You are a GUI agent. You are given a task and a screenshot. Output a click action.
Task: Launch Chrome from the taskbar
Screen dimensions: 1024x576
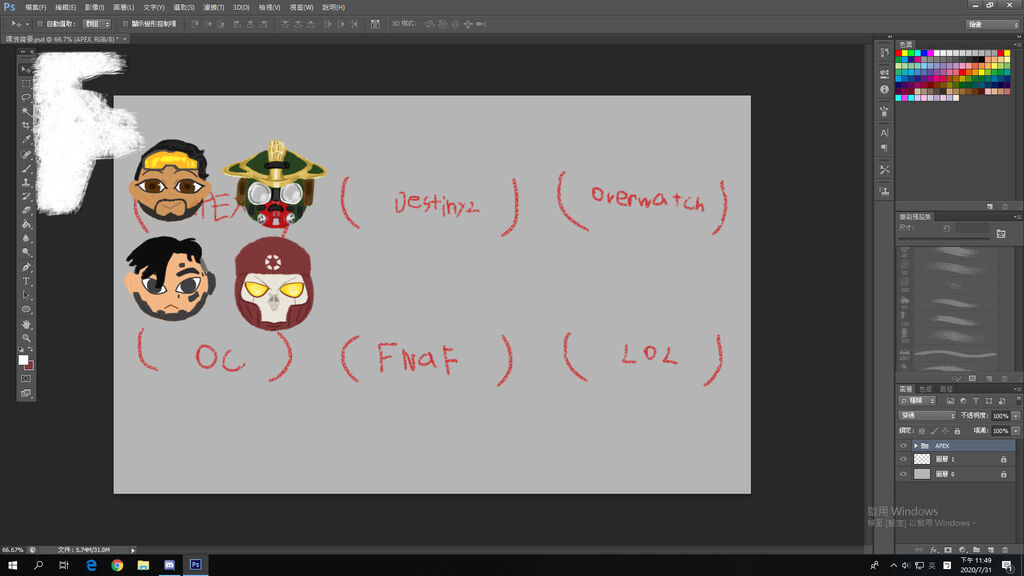[x=117, y=565]
